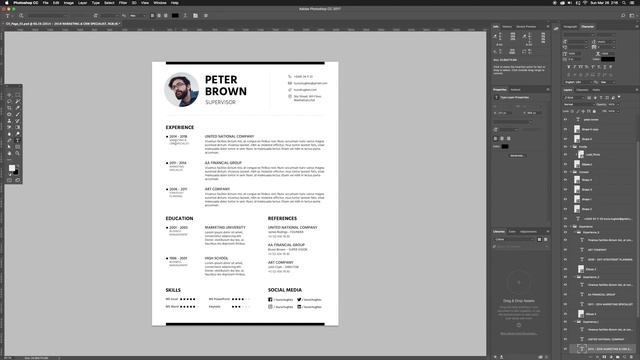Screen dimensions: 640x360
Task: Collapse the Contact group arrow
Action: click(x=571, y=172)
